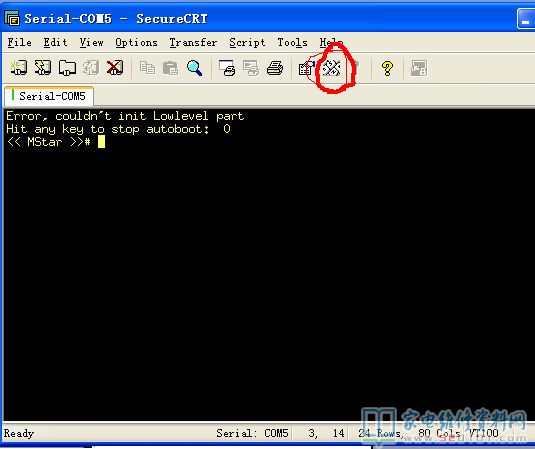
Task: Open the Tools menu
Action: click(x=292, y=43)
